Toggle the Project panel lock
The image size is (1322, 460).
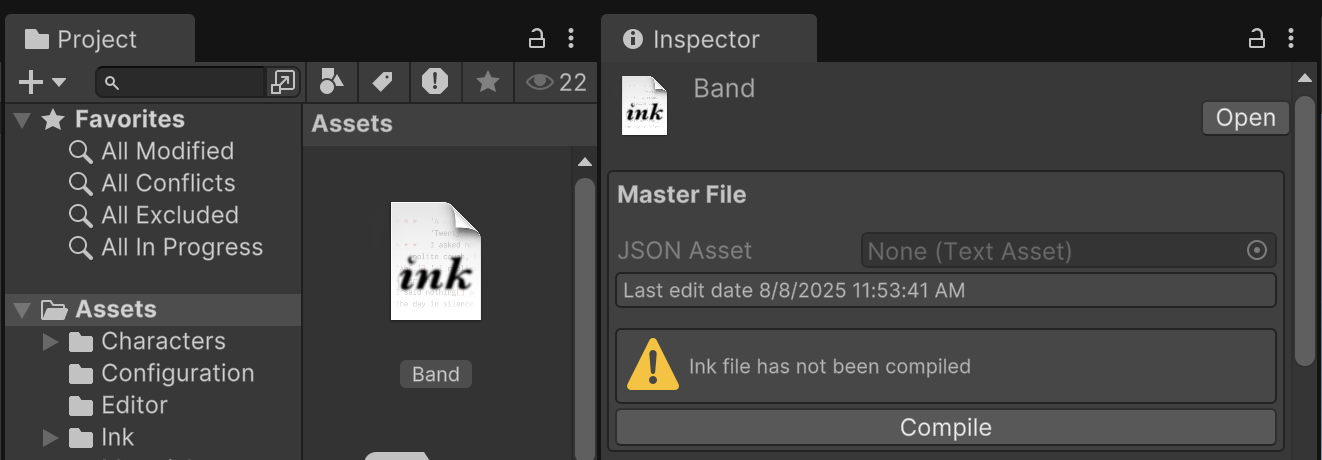[x=537, y=39]
